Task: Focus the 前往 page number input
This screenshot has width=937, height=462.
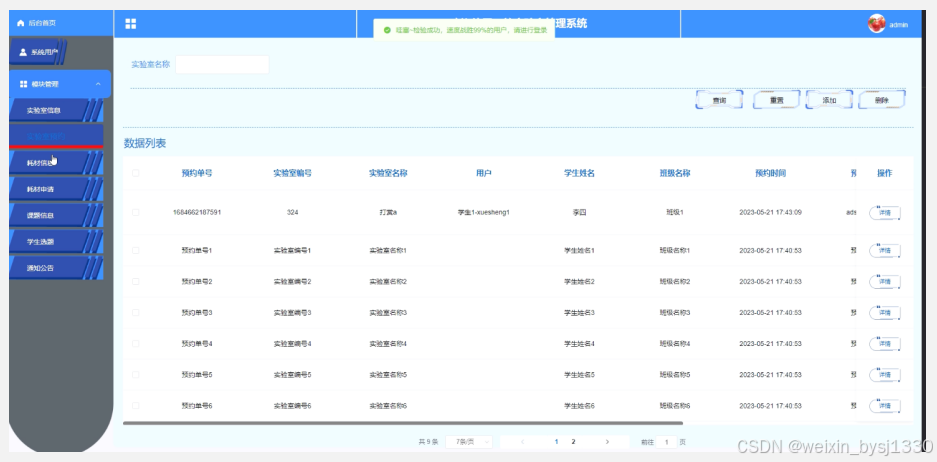Action: click(666, 442)
